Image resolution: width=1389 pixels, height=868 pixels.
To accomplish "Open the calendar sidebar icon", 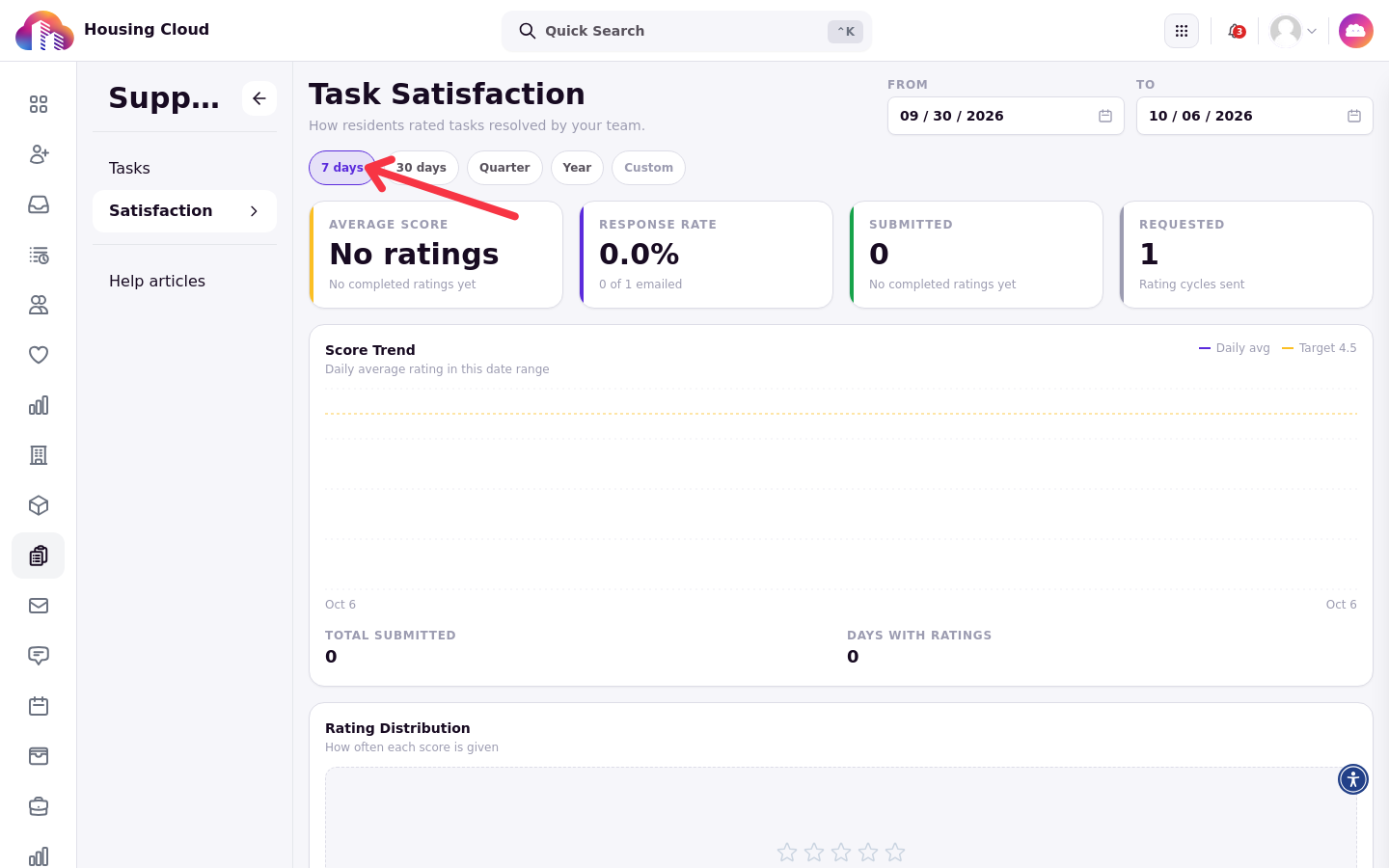I will point(39,706).
